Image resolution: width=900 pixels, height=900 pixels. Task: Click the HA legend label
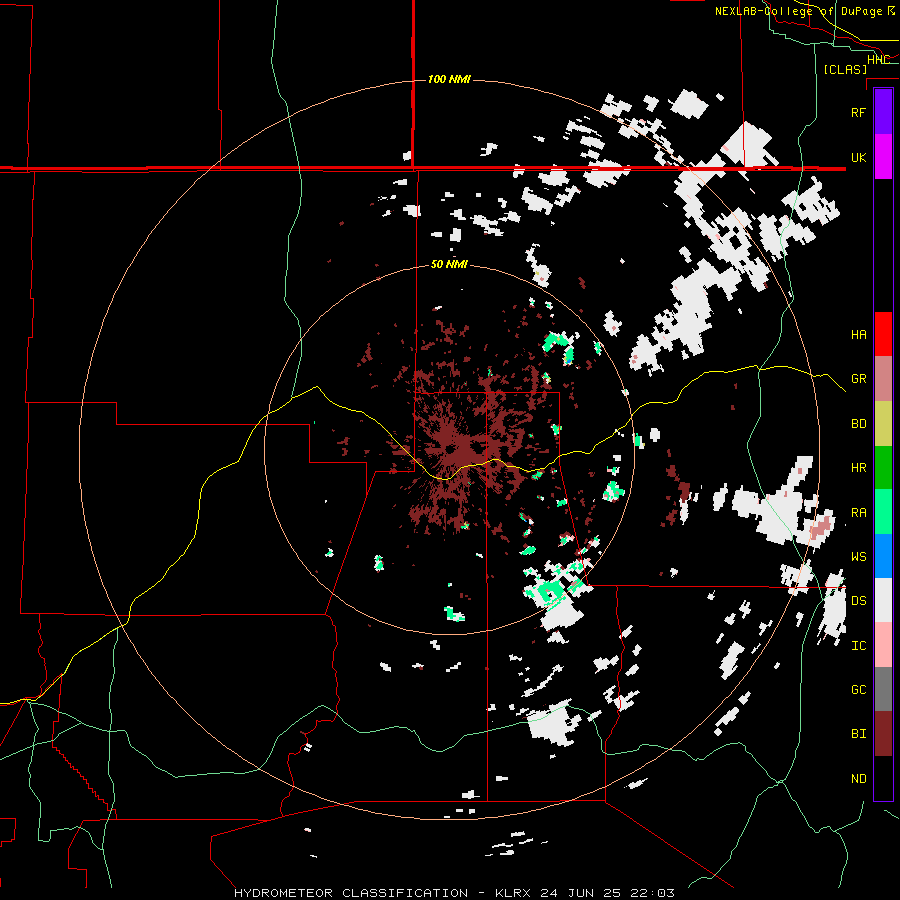pyautogui.click(x=858, y=334)
